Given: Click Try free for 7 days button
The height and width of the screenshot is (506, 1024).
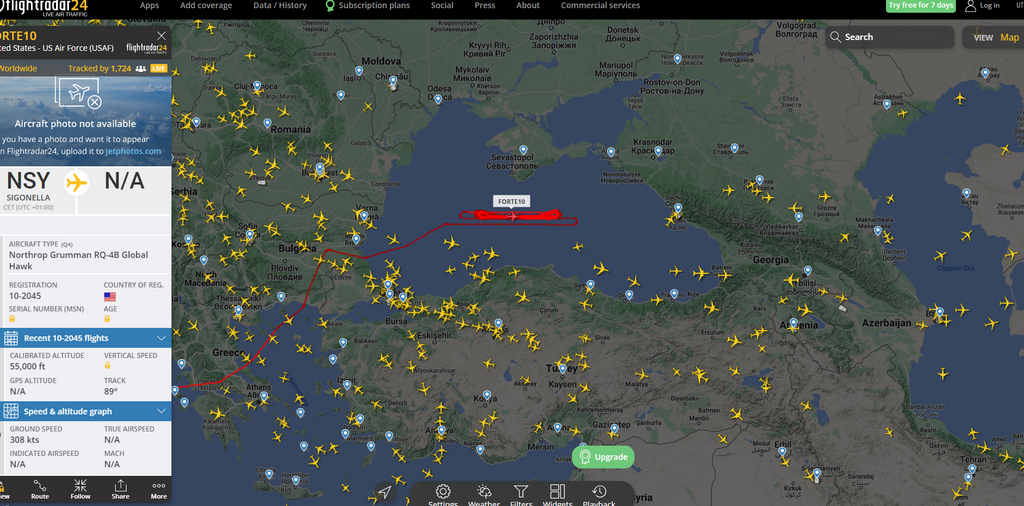Looking at the screenshot, I should tap(921, 5).
